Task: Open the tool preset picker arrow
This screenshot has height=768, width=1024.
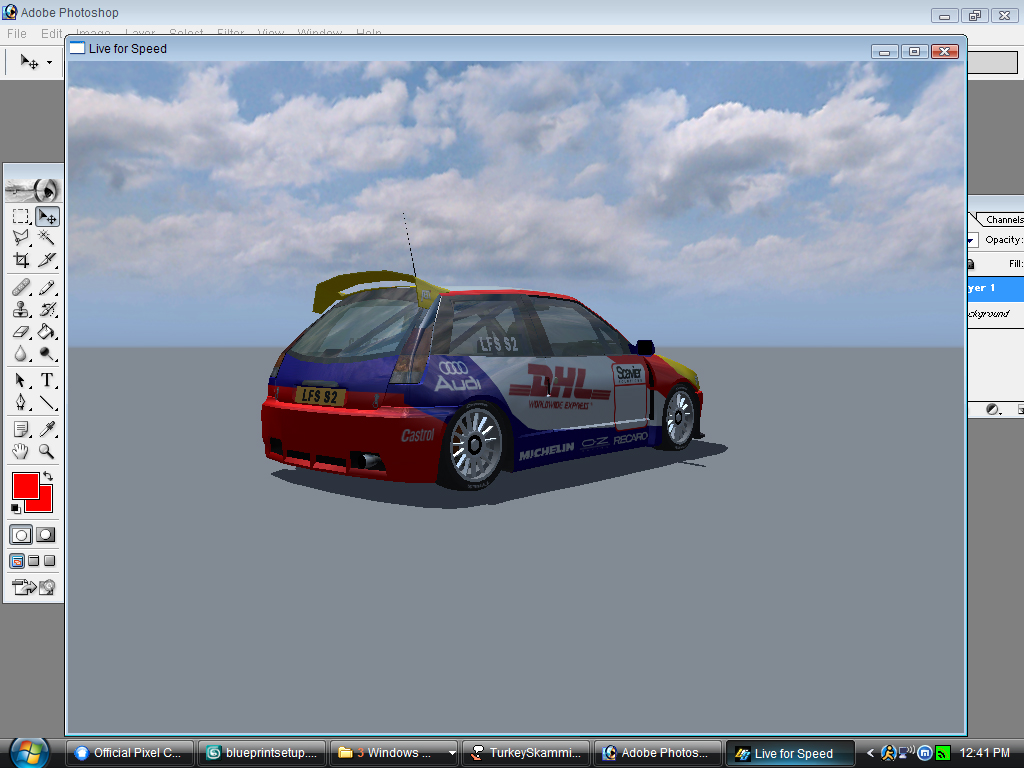Action: click(49, 62)
